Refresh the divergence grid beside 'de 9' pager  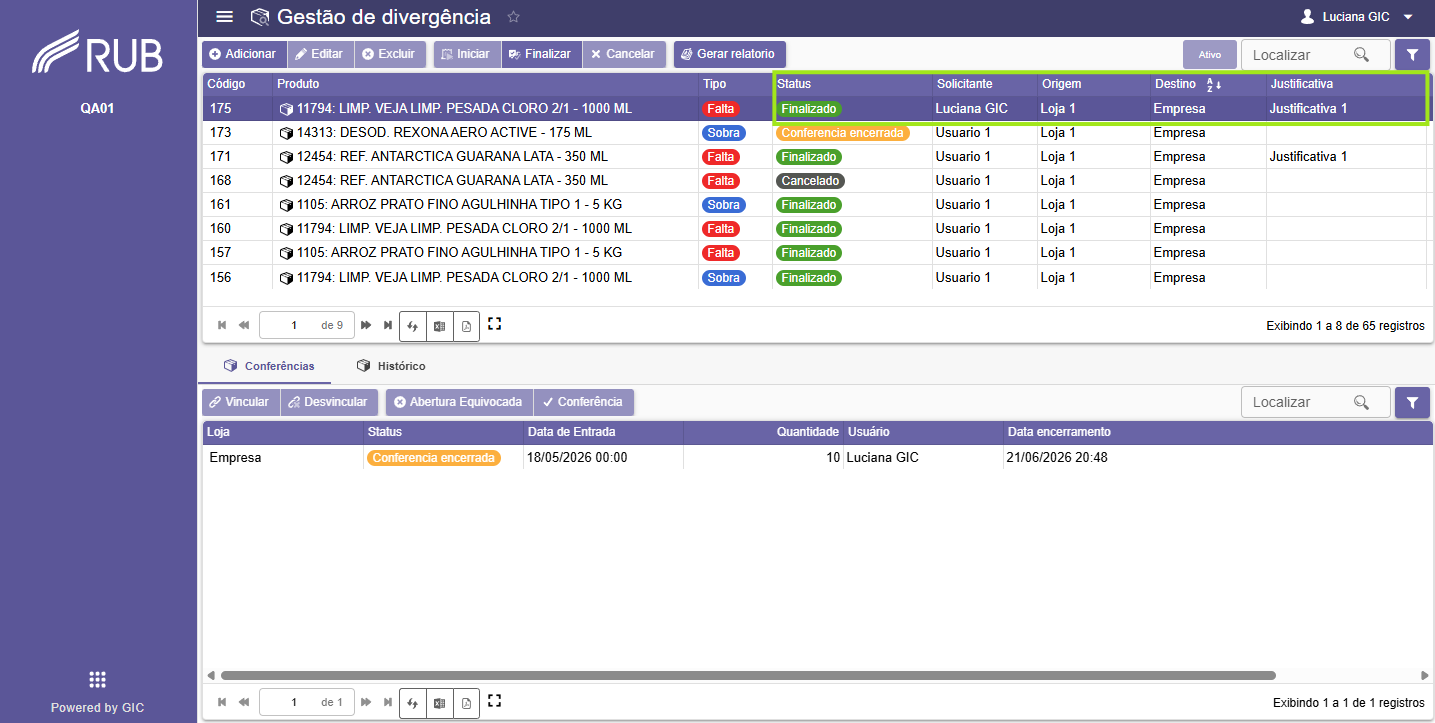(x=412, y=326)
